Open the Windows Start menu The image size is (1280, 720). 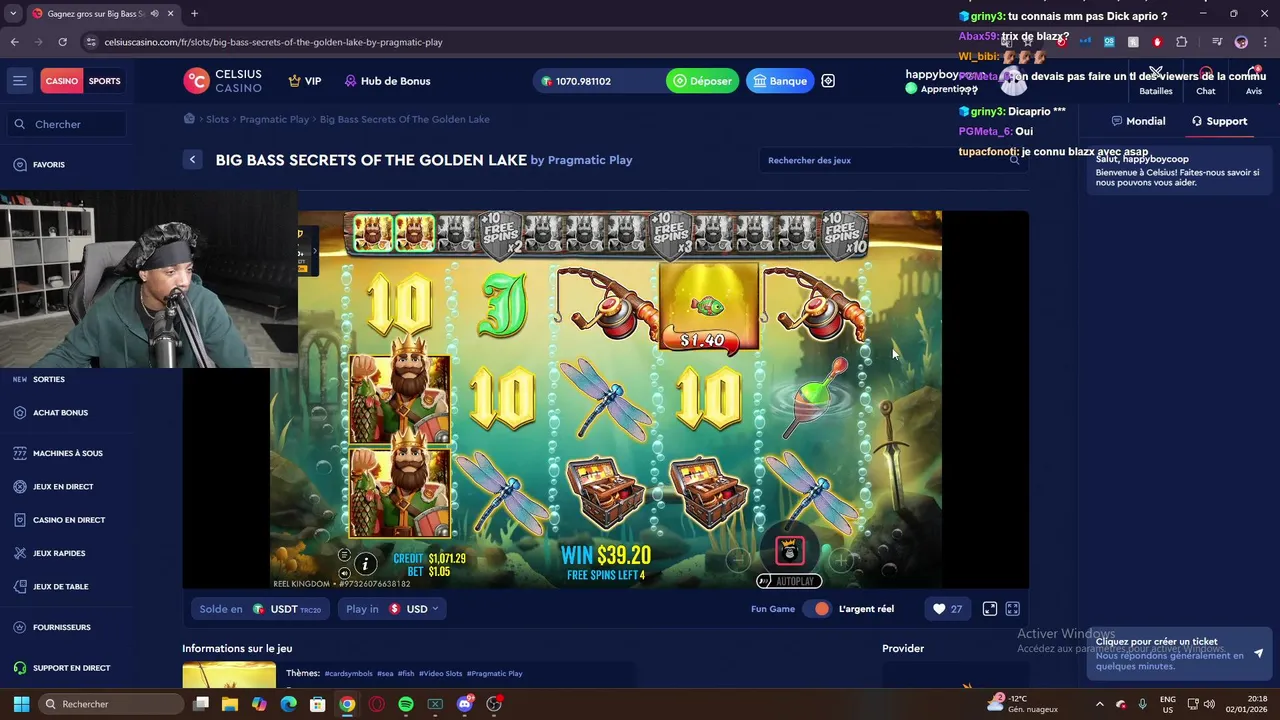21,704
